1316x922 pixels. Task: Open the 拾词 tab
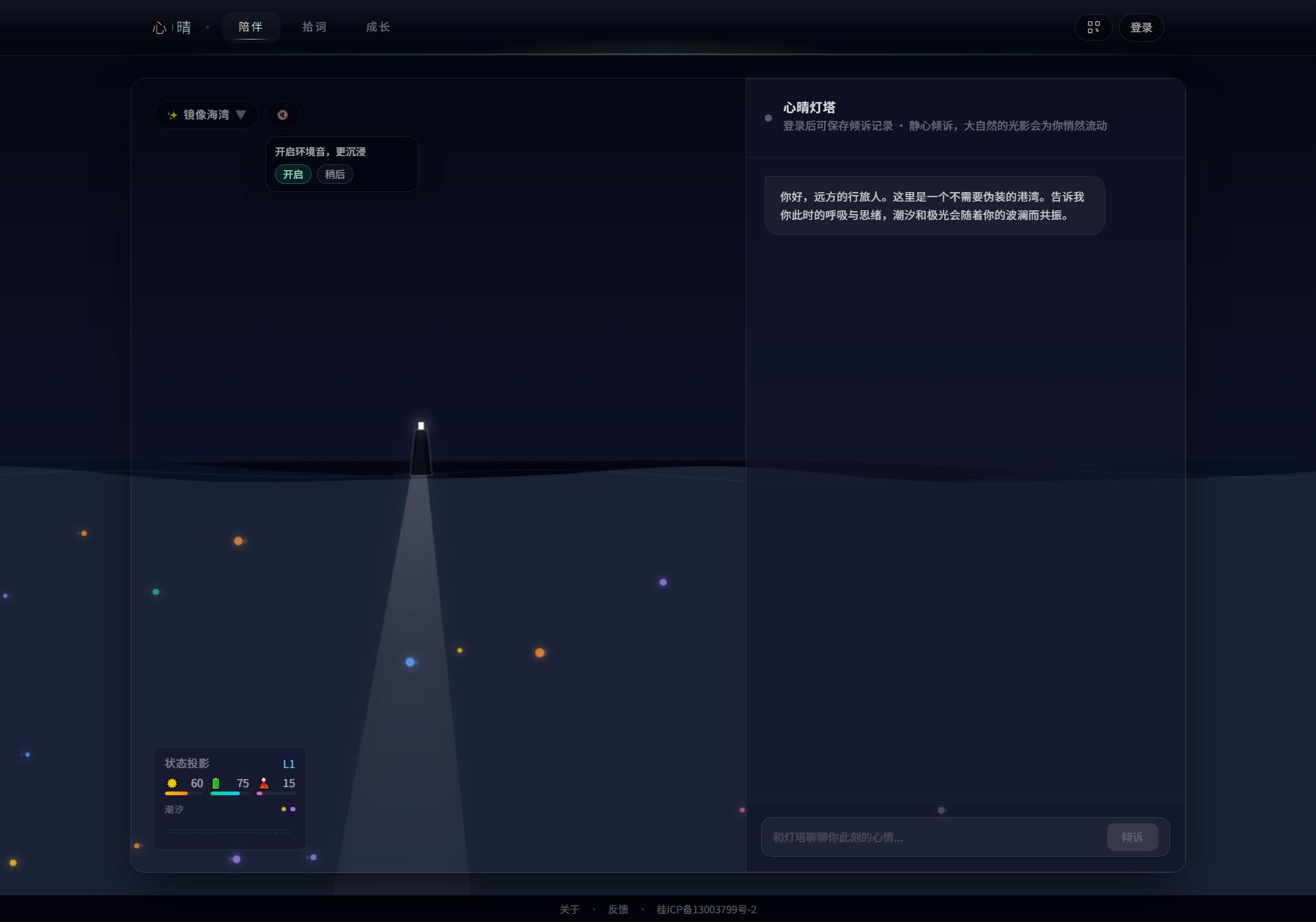coord(315,27)
